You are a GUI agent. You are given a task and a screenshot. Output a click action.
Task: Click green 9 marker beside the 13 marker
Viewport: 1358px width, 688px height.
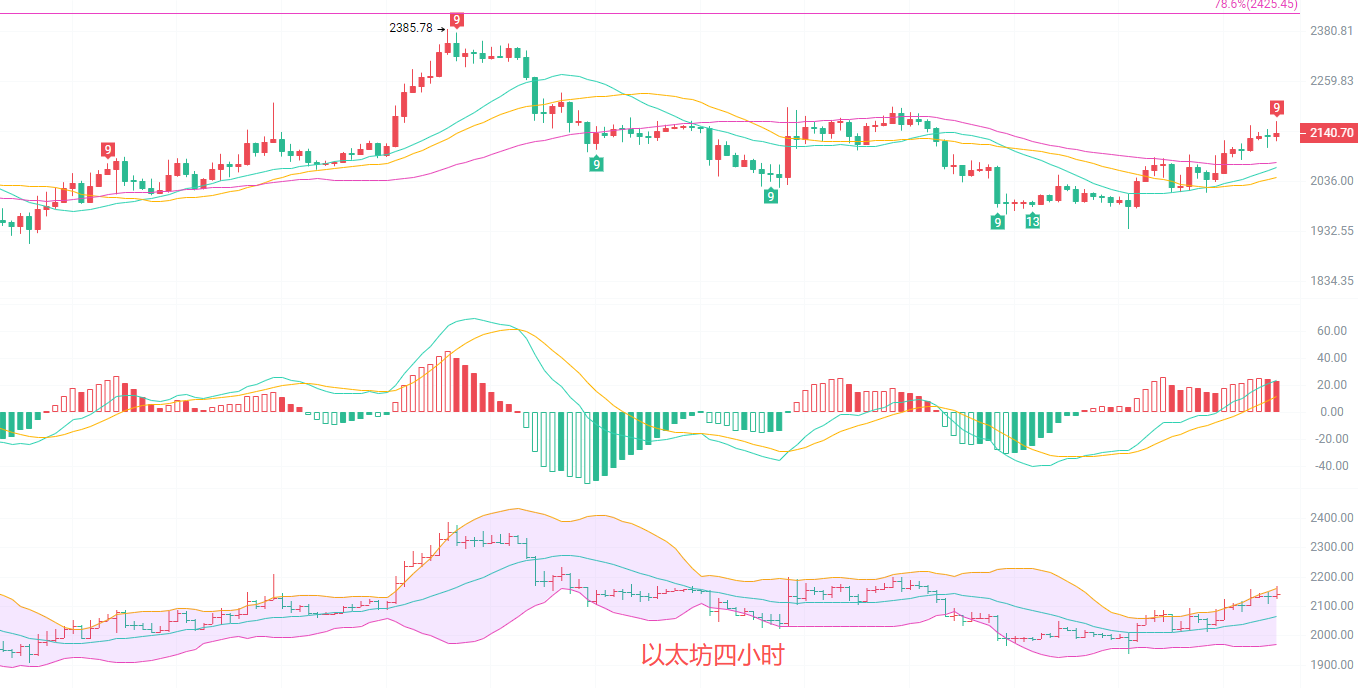pos(997,221)
